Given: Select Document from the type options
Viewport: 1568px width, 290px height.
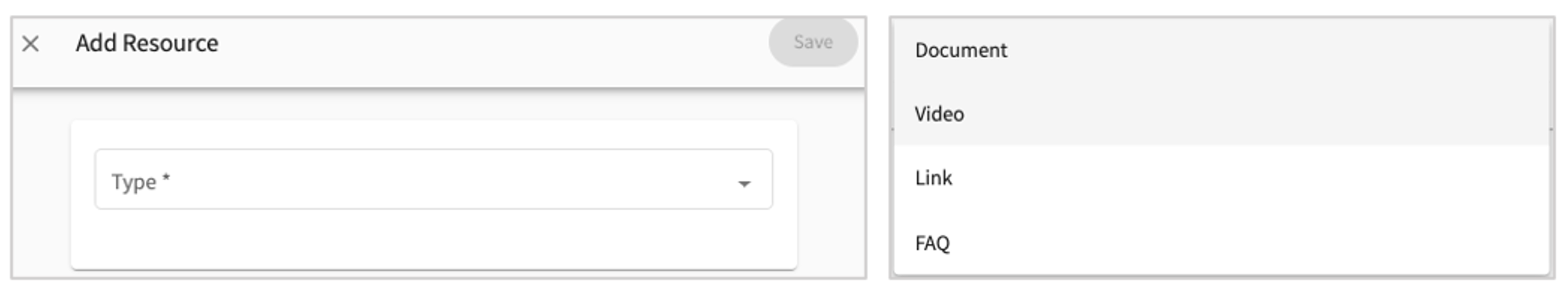Looking at the screenshot, I should pyautogui.click(x=961, y=50).
